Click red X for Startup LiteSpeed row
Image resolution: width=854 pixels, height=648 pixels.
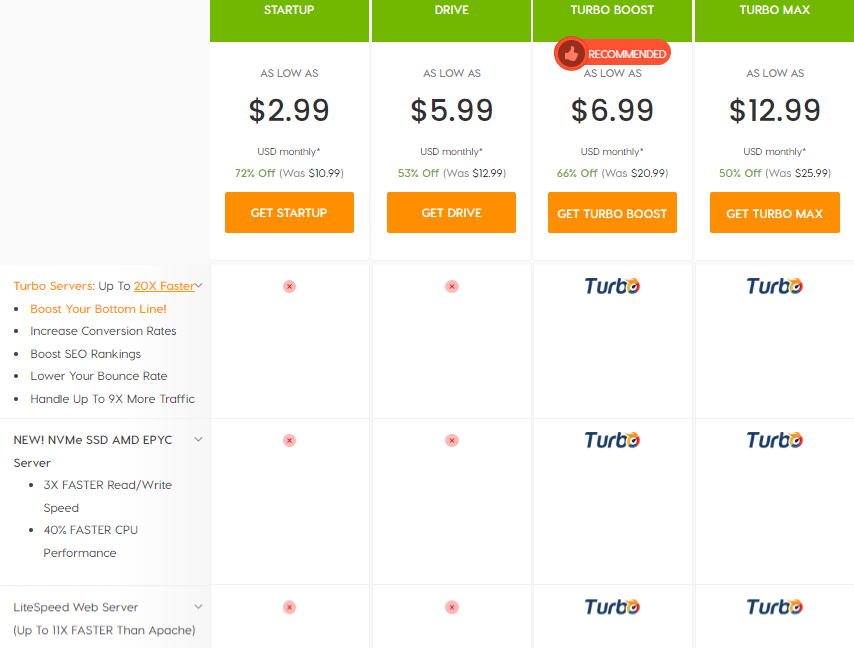pos(289,607)
